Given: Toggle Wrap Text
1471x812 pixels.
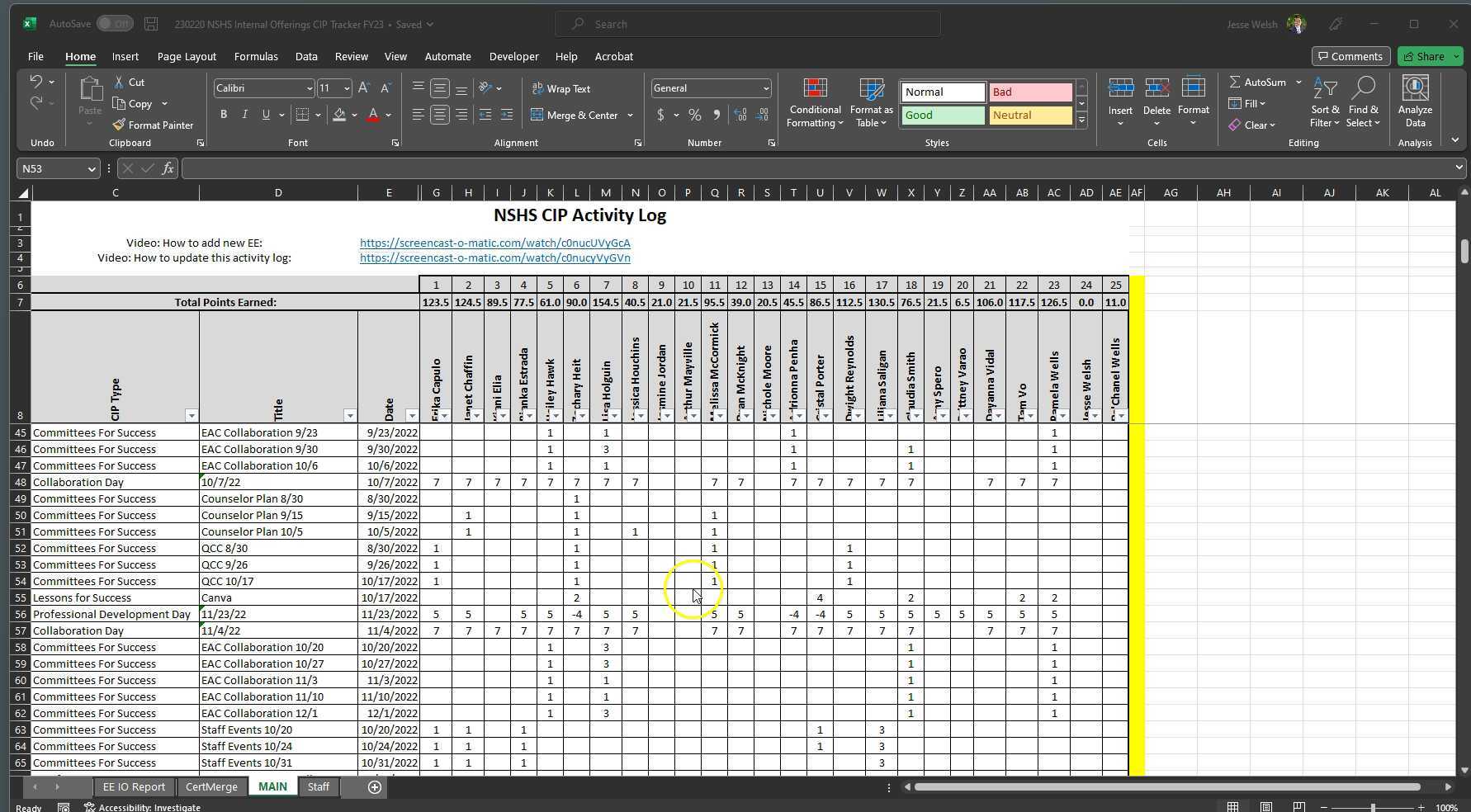Looking at the screenshot, I should (561, 88).
